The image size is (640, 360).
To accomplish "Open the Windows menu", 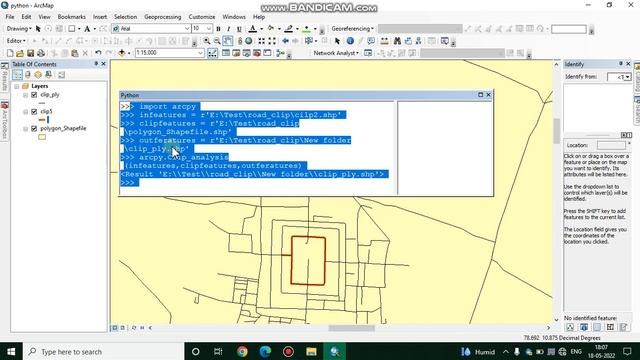I will (x=234, y=17).
